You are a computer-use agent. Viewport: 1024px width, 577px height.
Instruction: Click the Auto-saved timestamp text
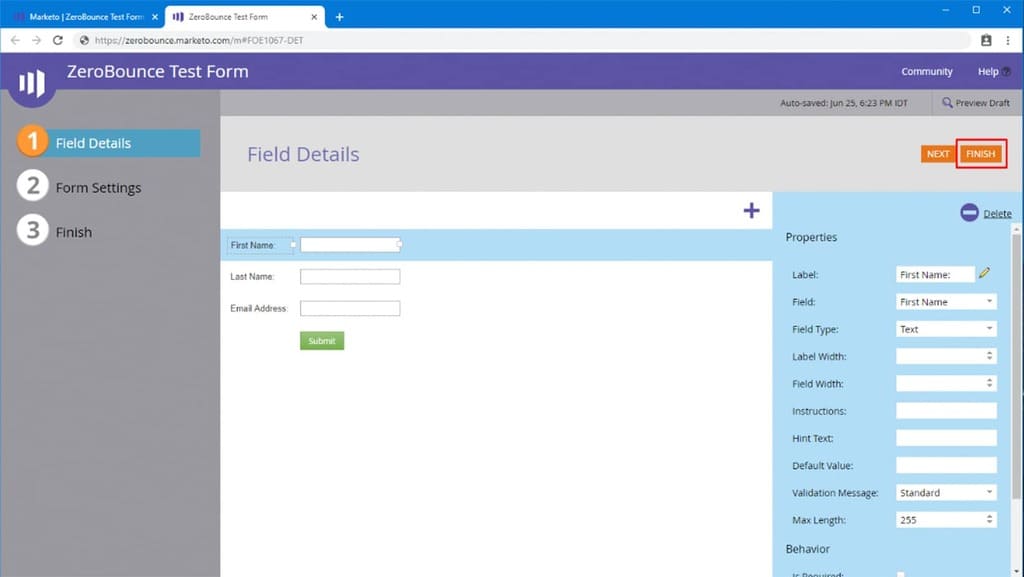(x=844, y=103)
